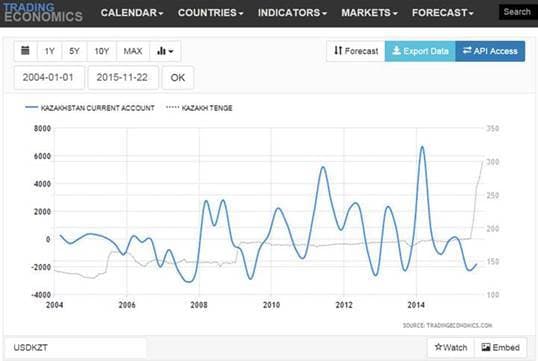538x361 pixels.
Task: Click the Forecast button with arrows icon
Action: pos(356,51)
